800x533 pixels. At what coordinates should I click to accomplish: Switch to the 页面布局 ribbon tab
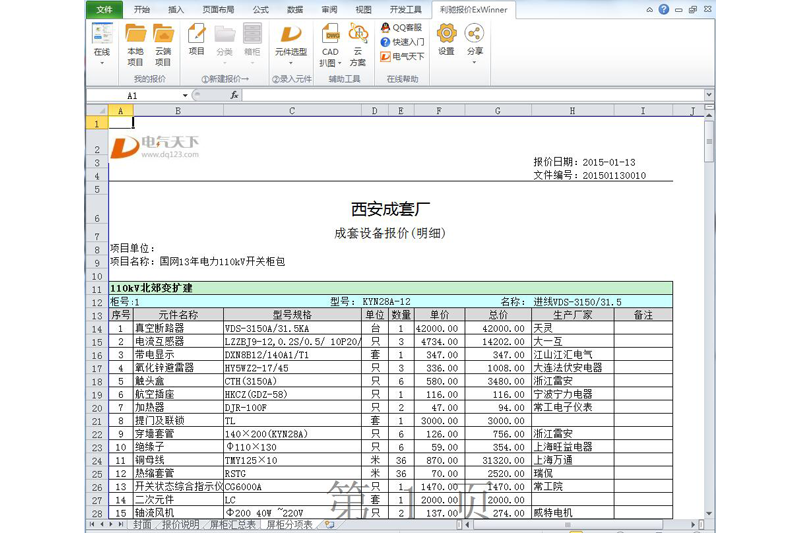click(x=218, y=9)
